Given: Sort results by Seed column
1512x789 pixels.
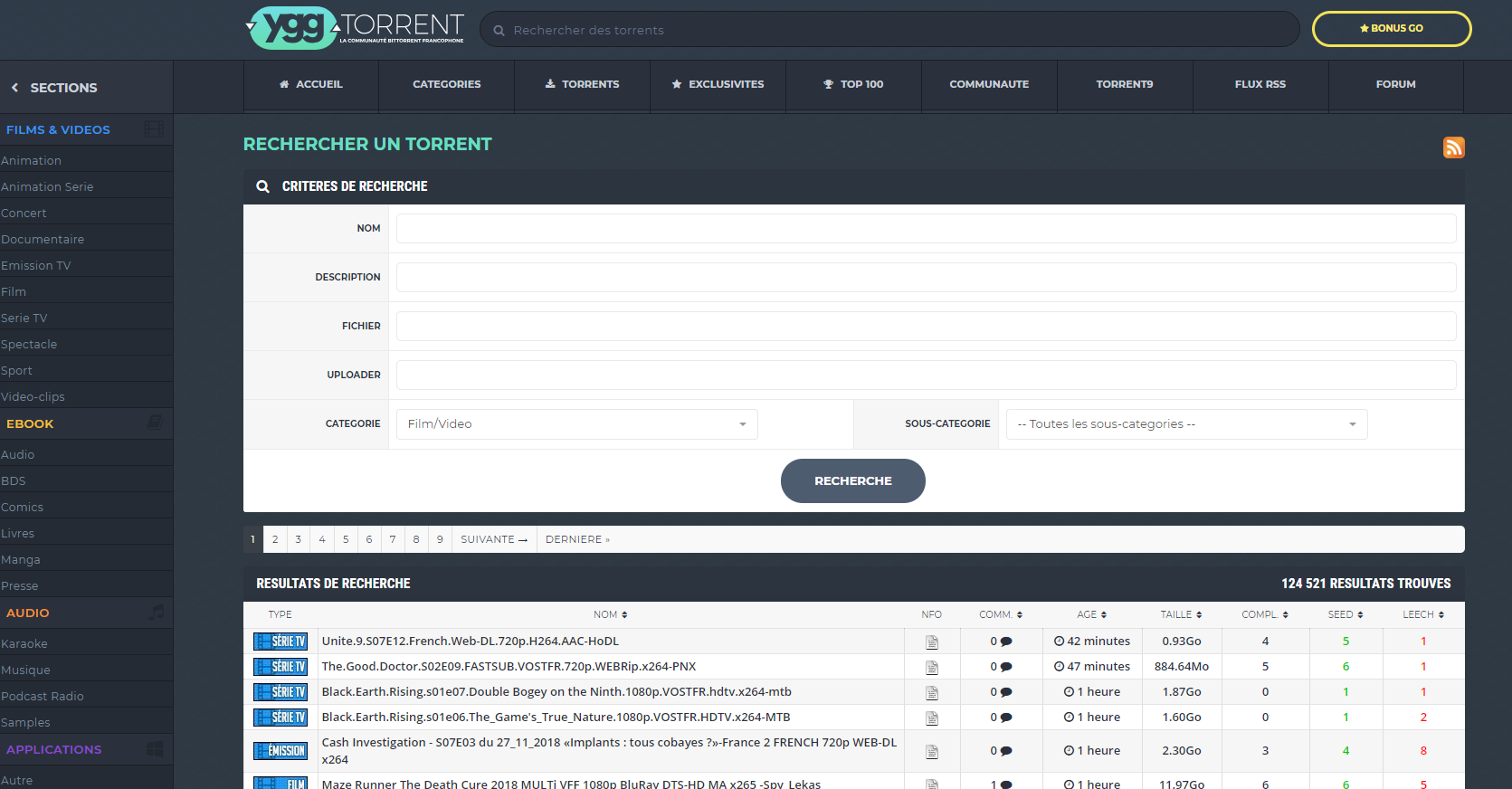Looking at the screenshot, I should [1346, 615].
